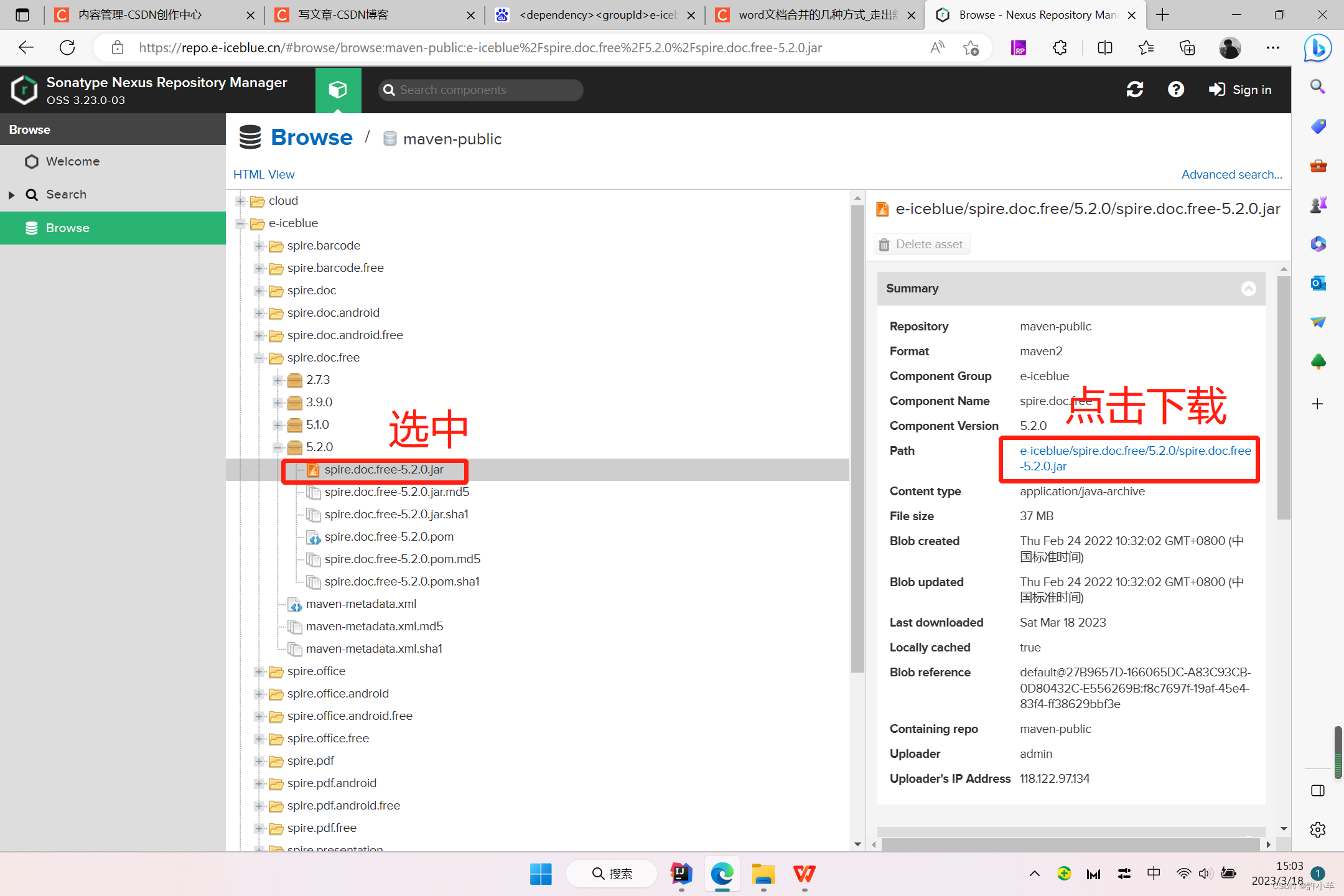Click the Bing browser extension icon

(x=1319, y=47)
